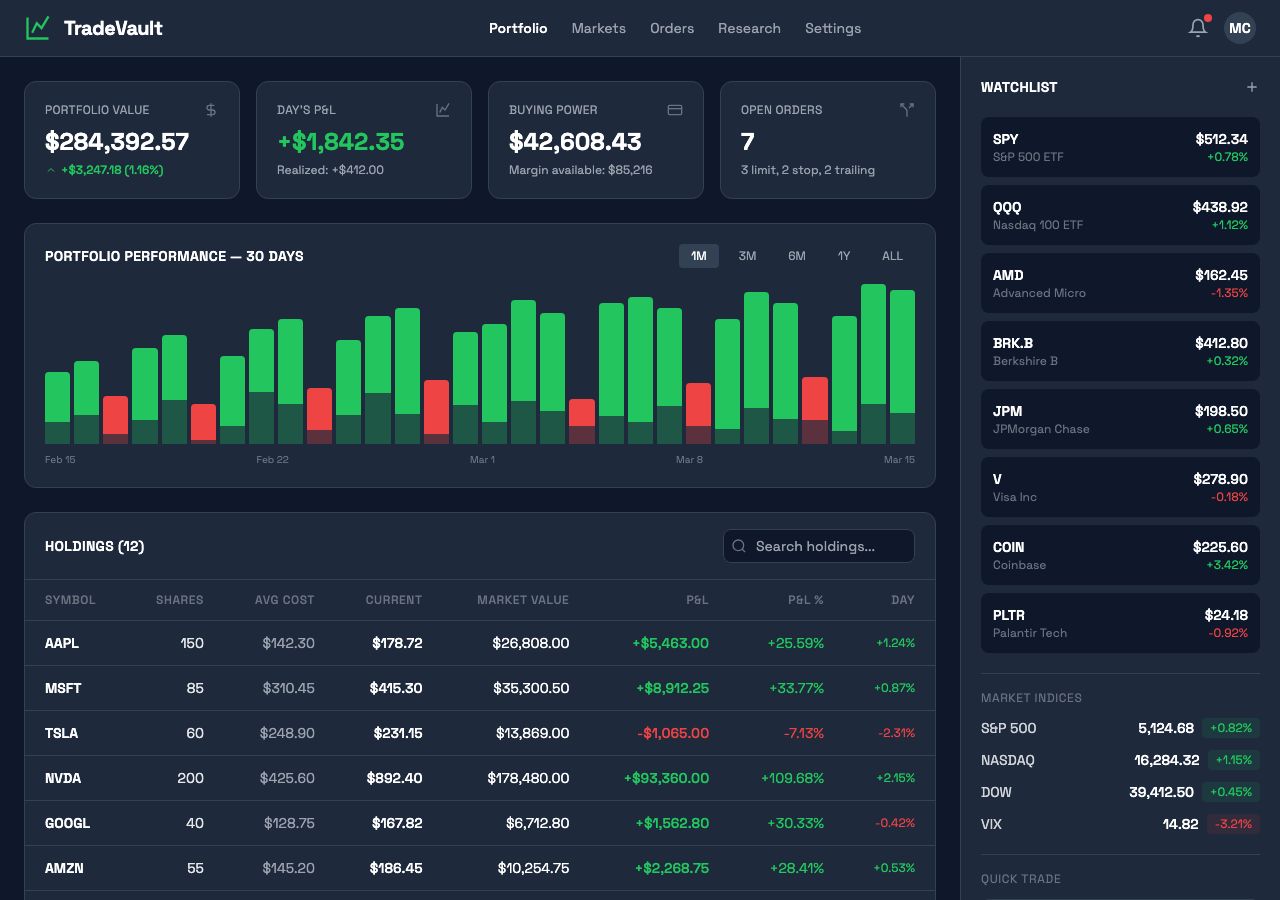Switch to the Orders tab
1280x900 pixels.
[672, 28]
